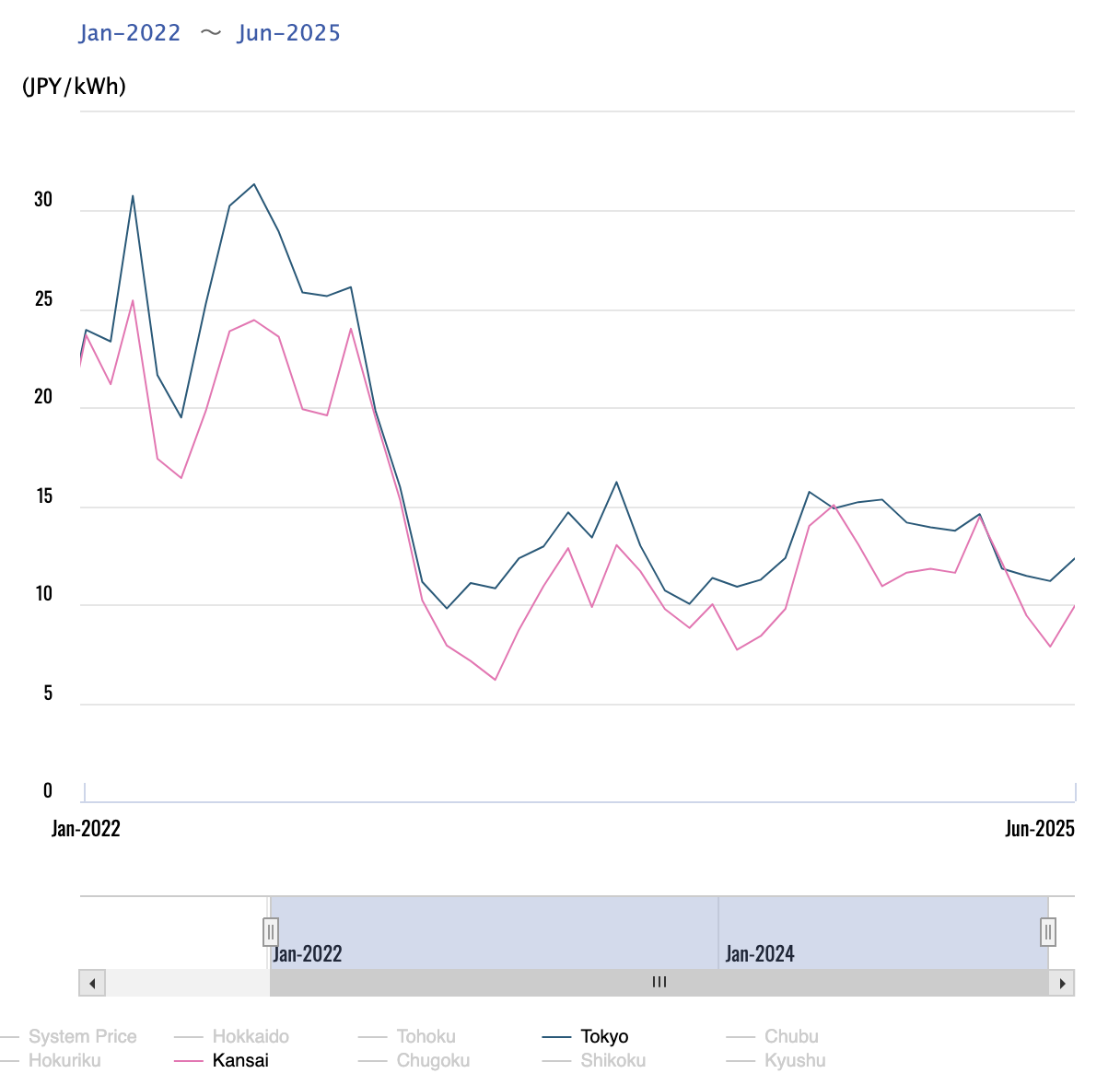Image resolution: width=1120 pixels, height=1085 pixels.
Task: Toggle System Price series in legend
Action: pyautogui.click(x=82, y=1036)
